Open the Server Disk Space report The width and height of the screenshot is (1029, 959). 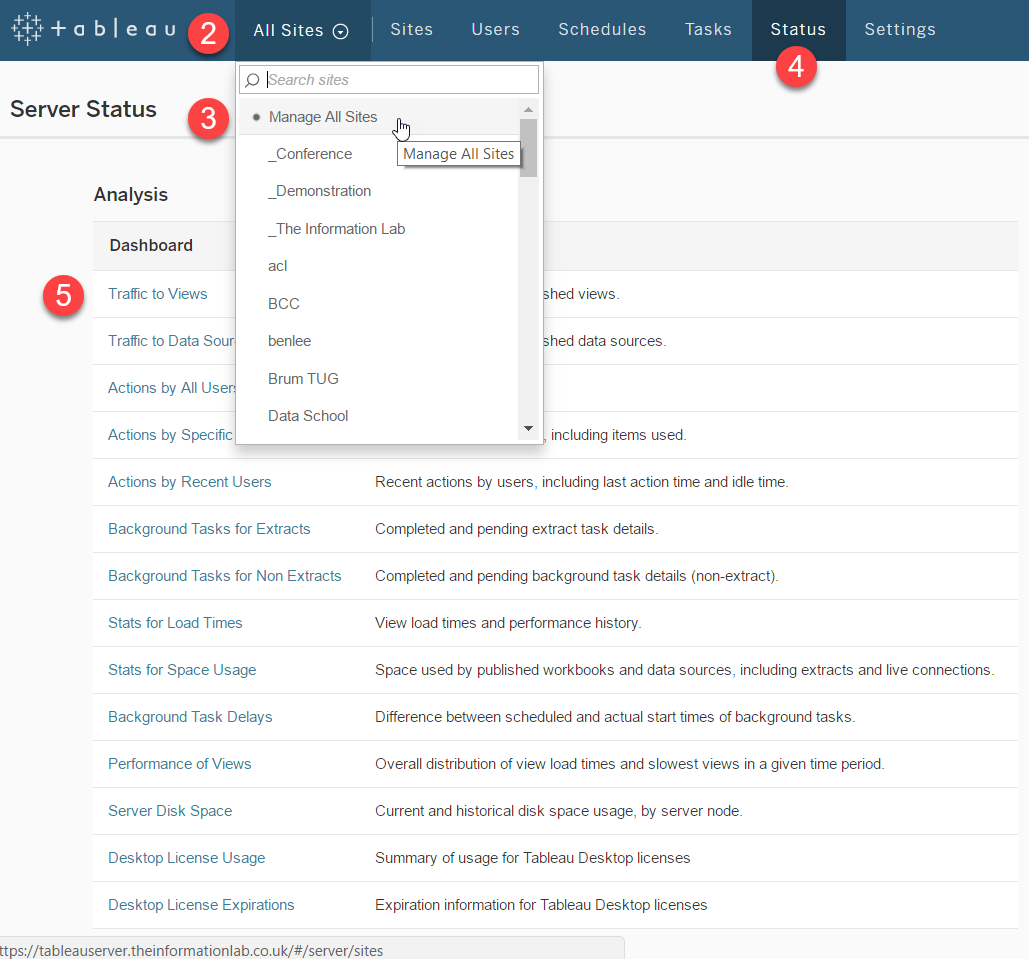pos(169,811)
